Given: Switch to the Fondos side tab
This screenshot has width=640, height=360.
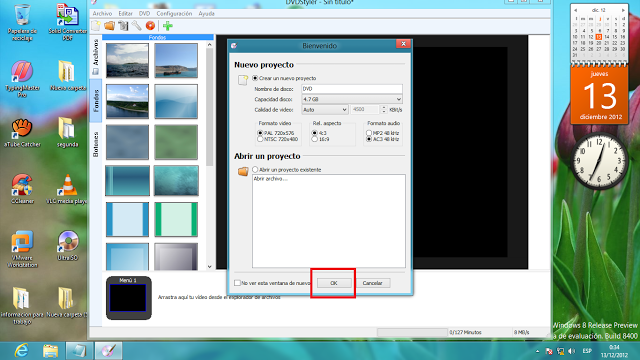Looking at the screenshot, I should coord(96,100).
